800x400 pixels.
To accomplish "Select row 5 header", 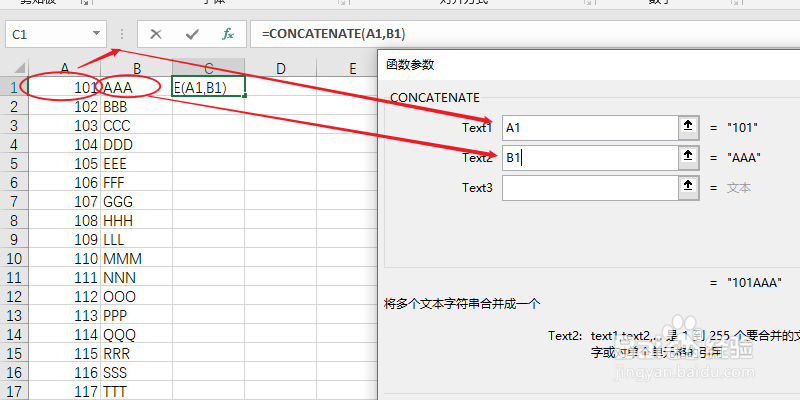I will click(x=14, y=163).
